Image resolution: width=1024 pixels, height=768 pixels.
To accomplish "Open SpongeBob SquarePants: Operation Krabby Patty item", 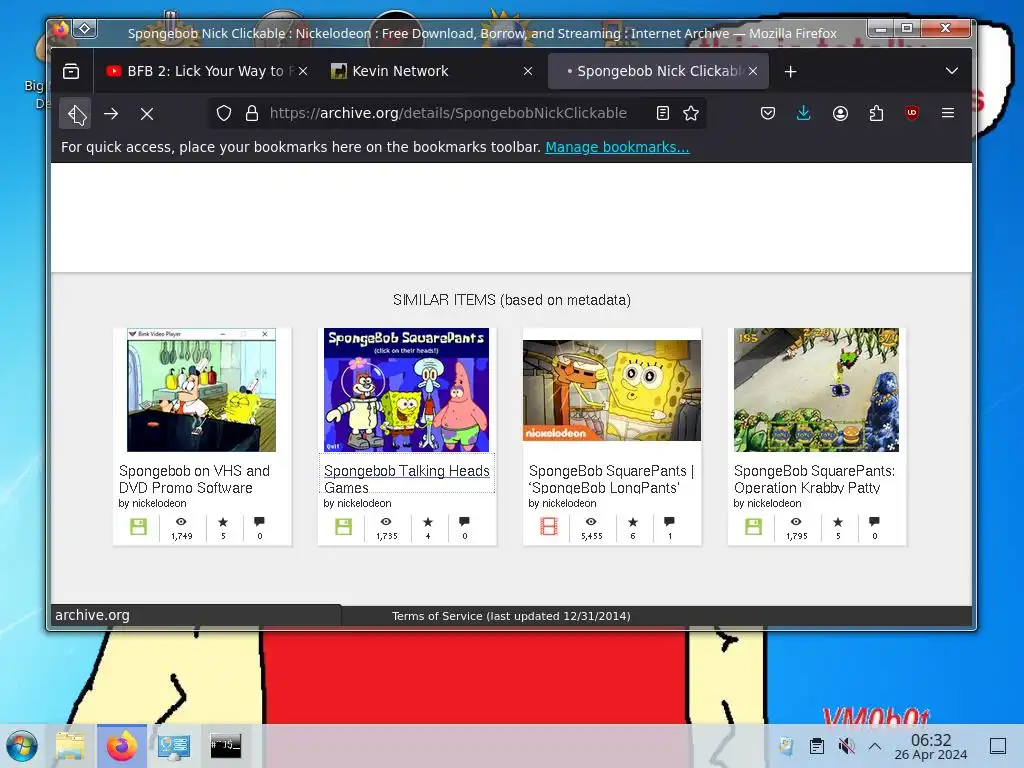I will (x=814, y=479).
